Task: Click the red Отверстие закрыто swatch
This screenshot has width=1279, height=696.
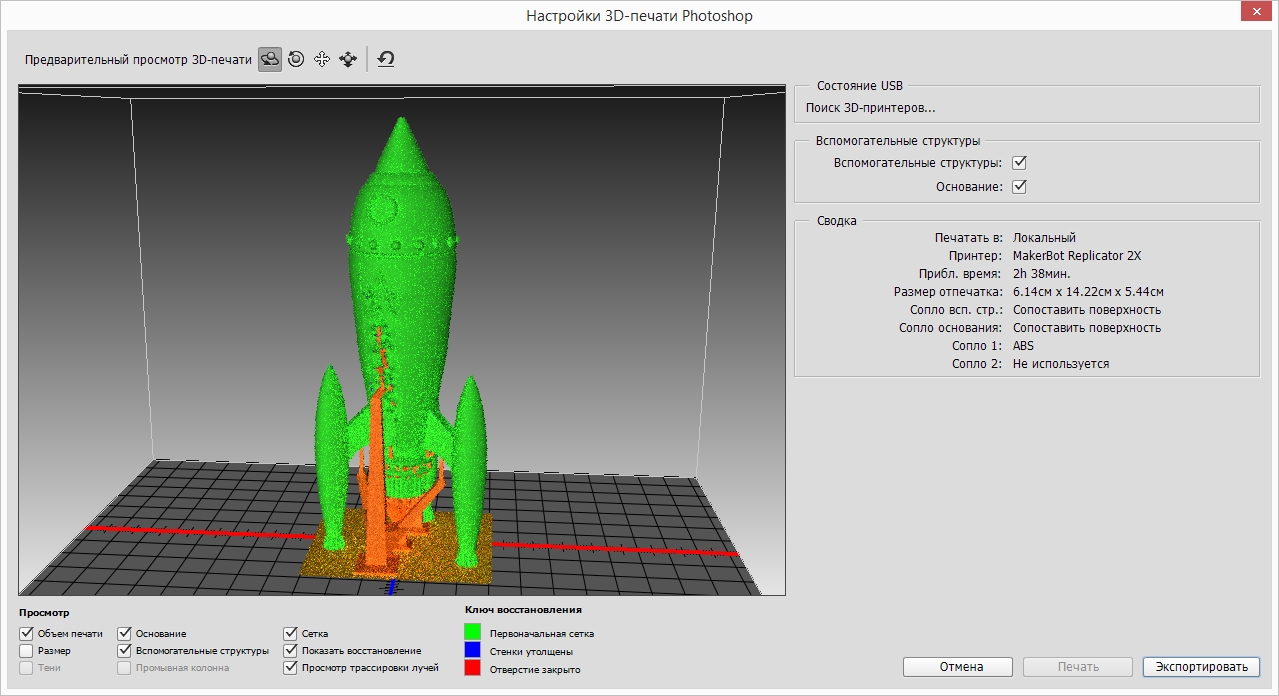Action: pyautogui.click(x=472, y=668)
